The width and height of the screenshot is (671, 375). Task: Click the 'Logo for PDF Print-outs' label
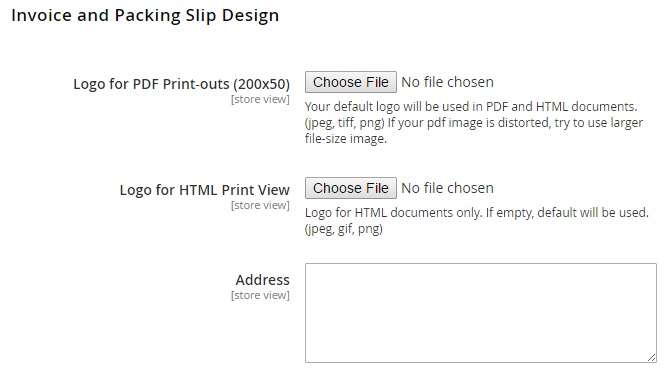151,84
